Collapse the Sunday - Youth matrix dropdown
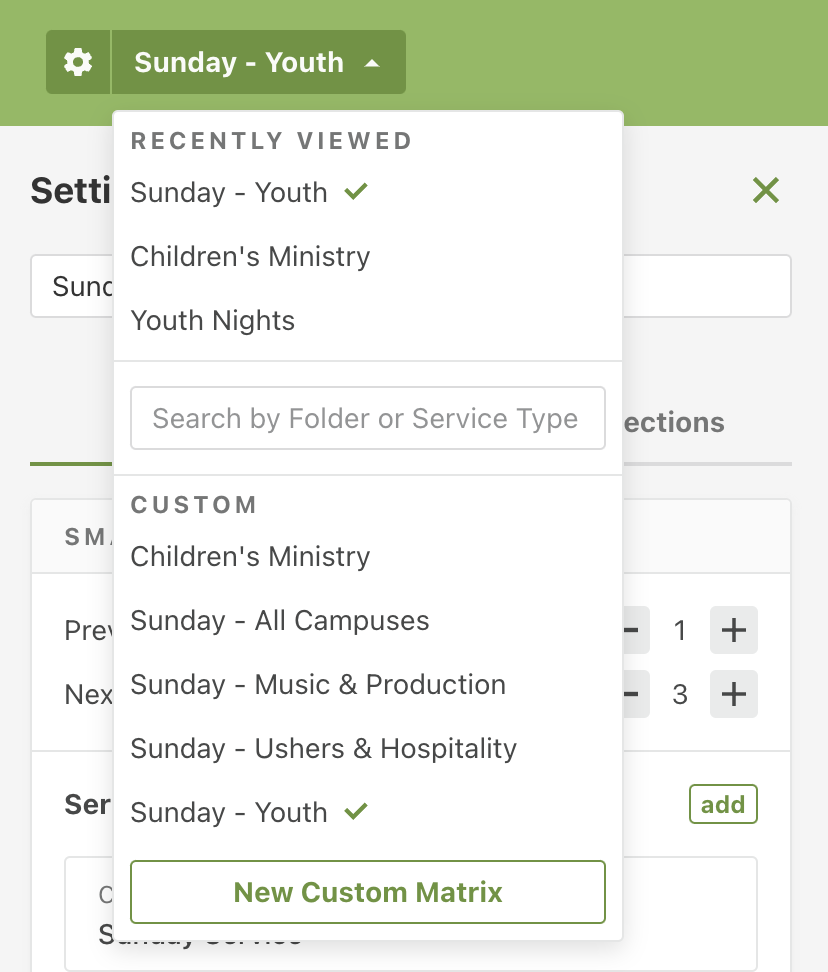The image size is (828, 972). point(258,62)
